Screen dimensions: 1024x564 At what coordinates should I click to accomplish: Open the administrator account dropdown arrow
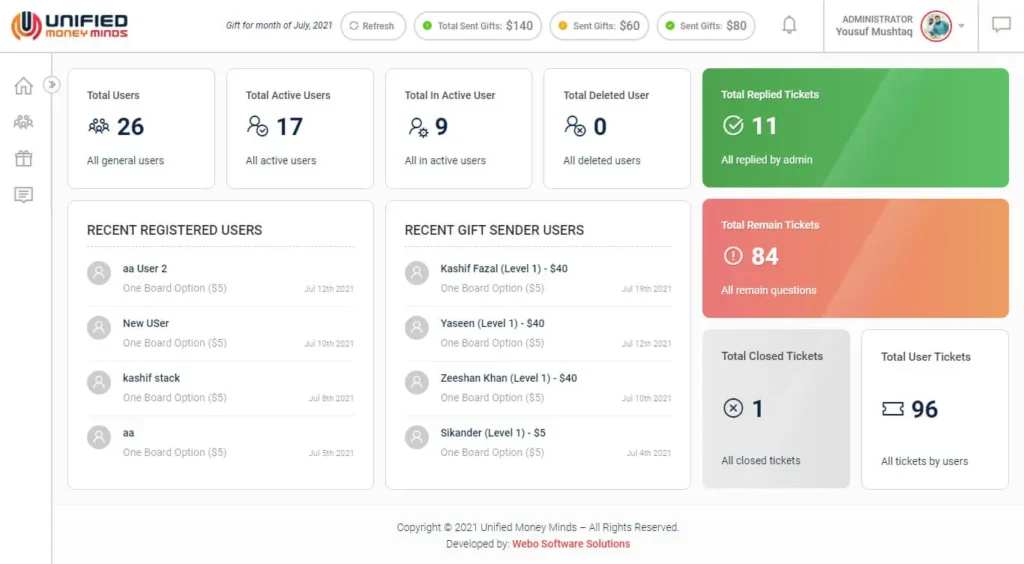click(x=962, y=26)
